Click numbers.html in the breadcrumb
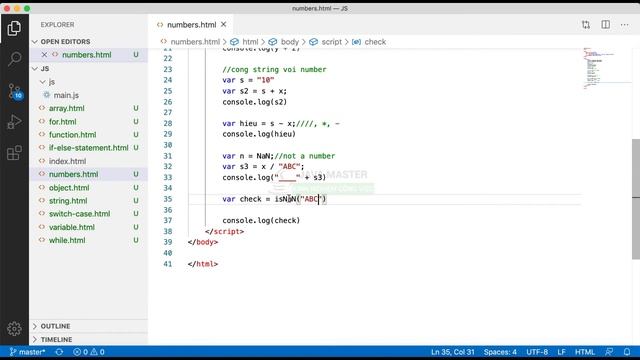This screenshot has width=640, height=360. tap(195, 42)
